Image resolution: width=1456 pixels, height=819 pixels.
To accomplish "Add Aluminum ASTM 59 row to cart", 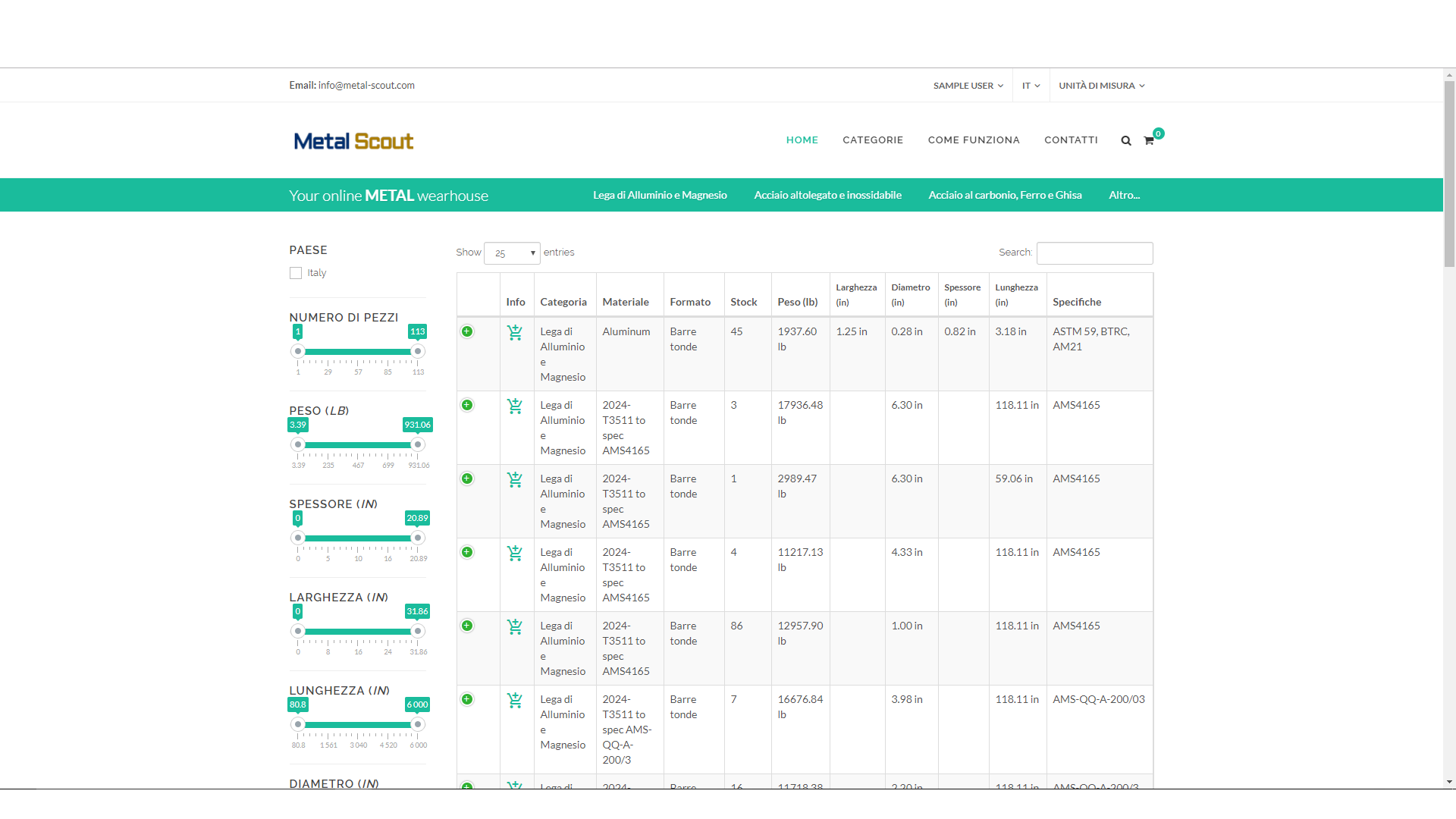I will [515, 332].
